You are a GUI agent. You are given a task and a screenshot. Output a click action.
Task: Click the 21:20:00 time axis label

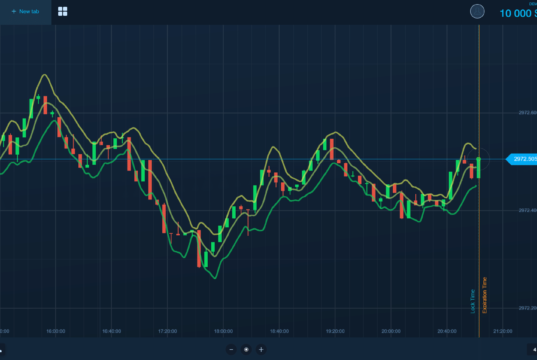click(x=503, y=331)
